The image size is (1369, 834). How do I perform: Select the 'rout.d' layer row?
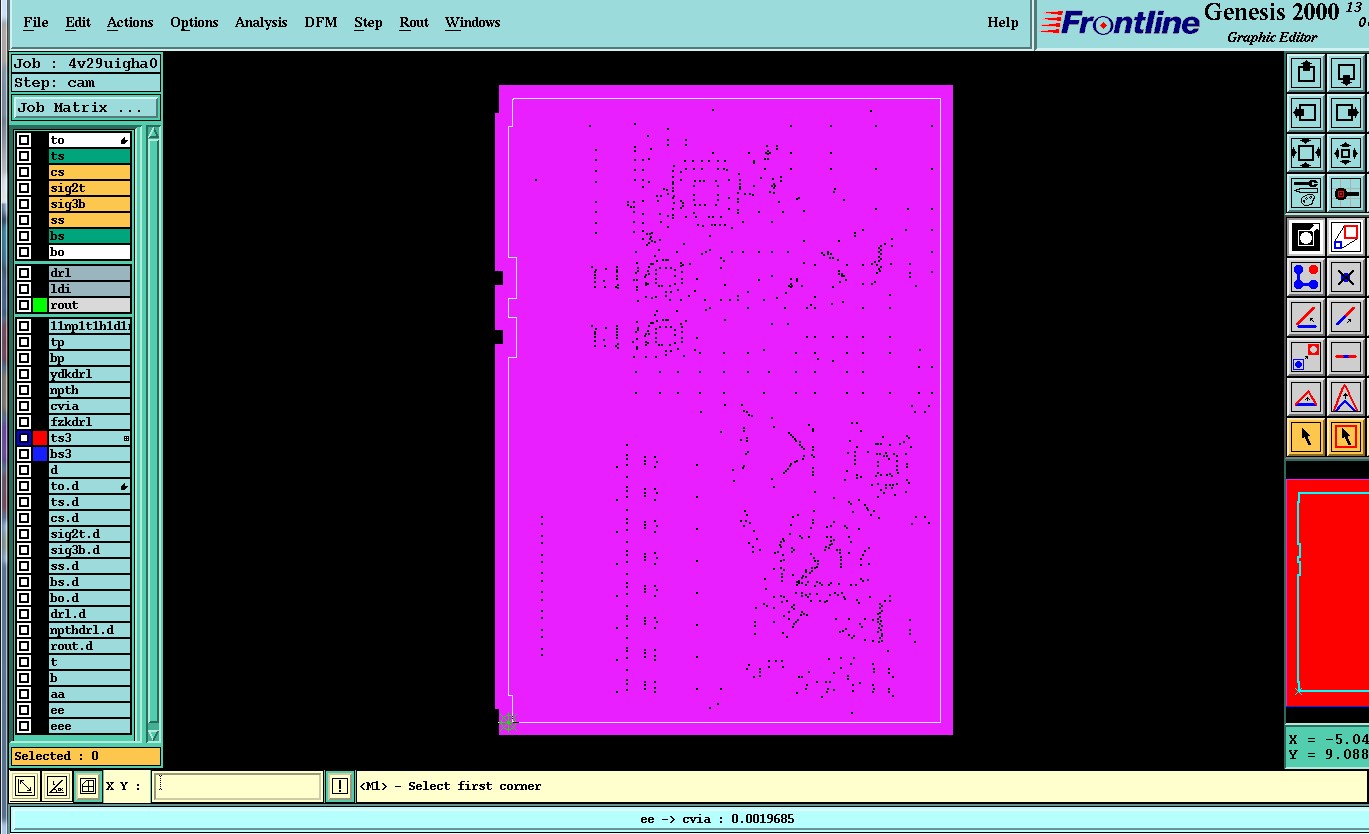[x=90, y=646]
